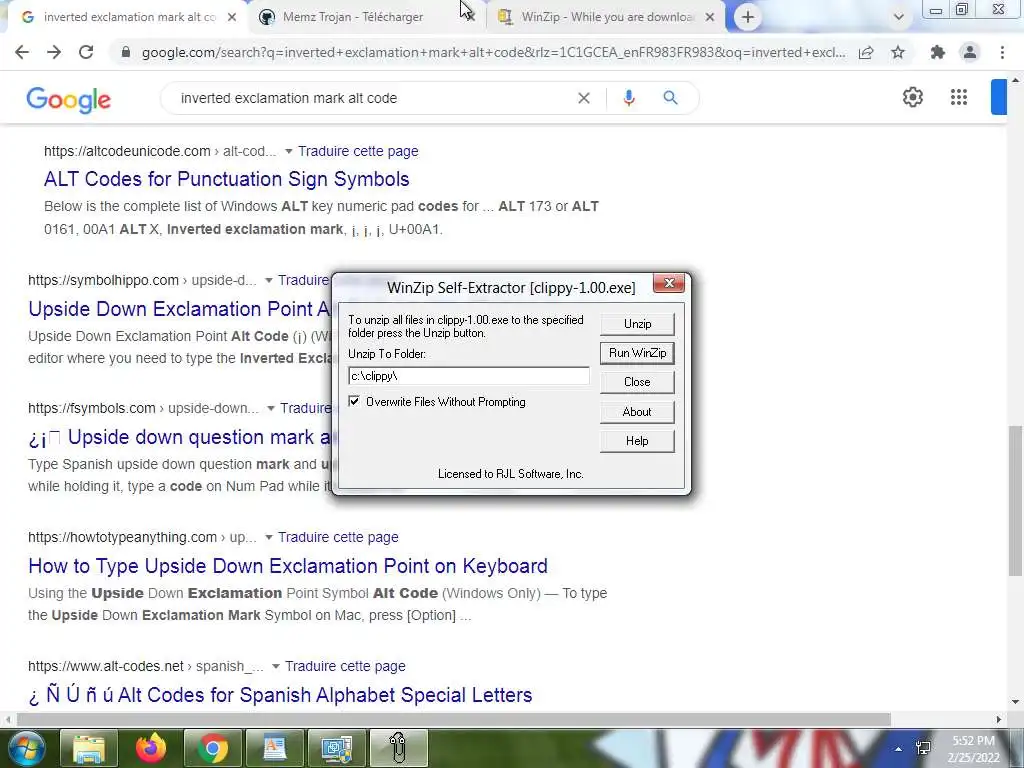Click the vertical scrollbar down arrow
Screen dimensions: 1024x768
1015,703
